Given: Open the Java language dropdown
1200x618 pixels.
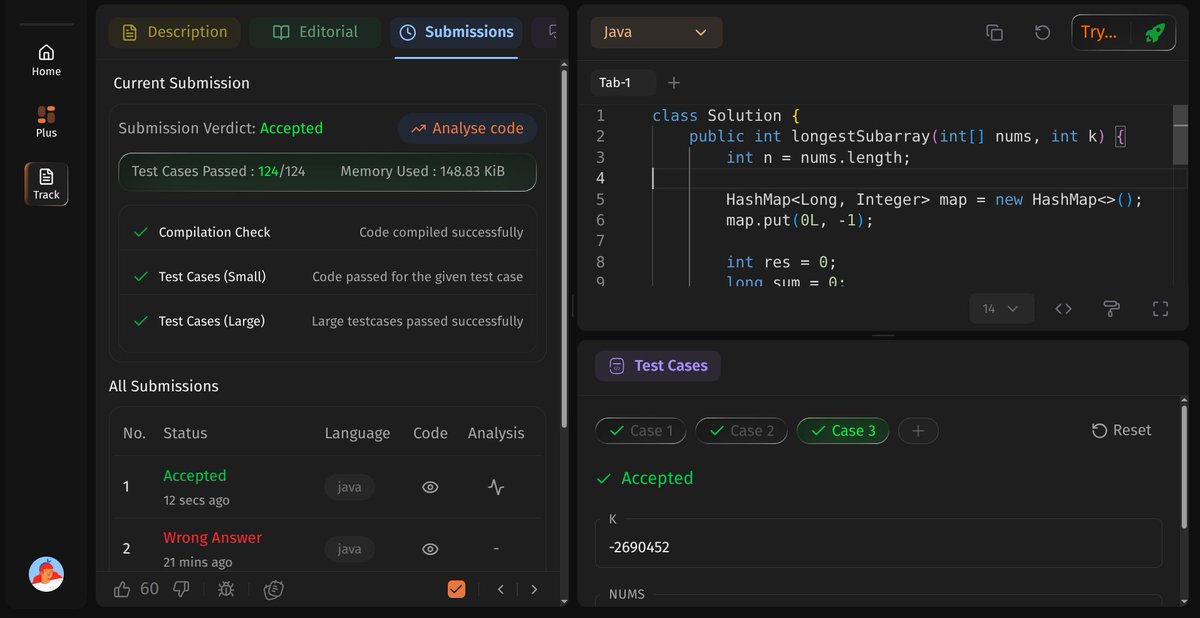Looking at the screenshot, I should coord(656,32).
